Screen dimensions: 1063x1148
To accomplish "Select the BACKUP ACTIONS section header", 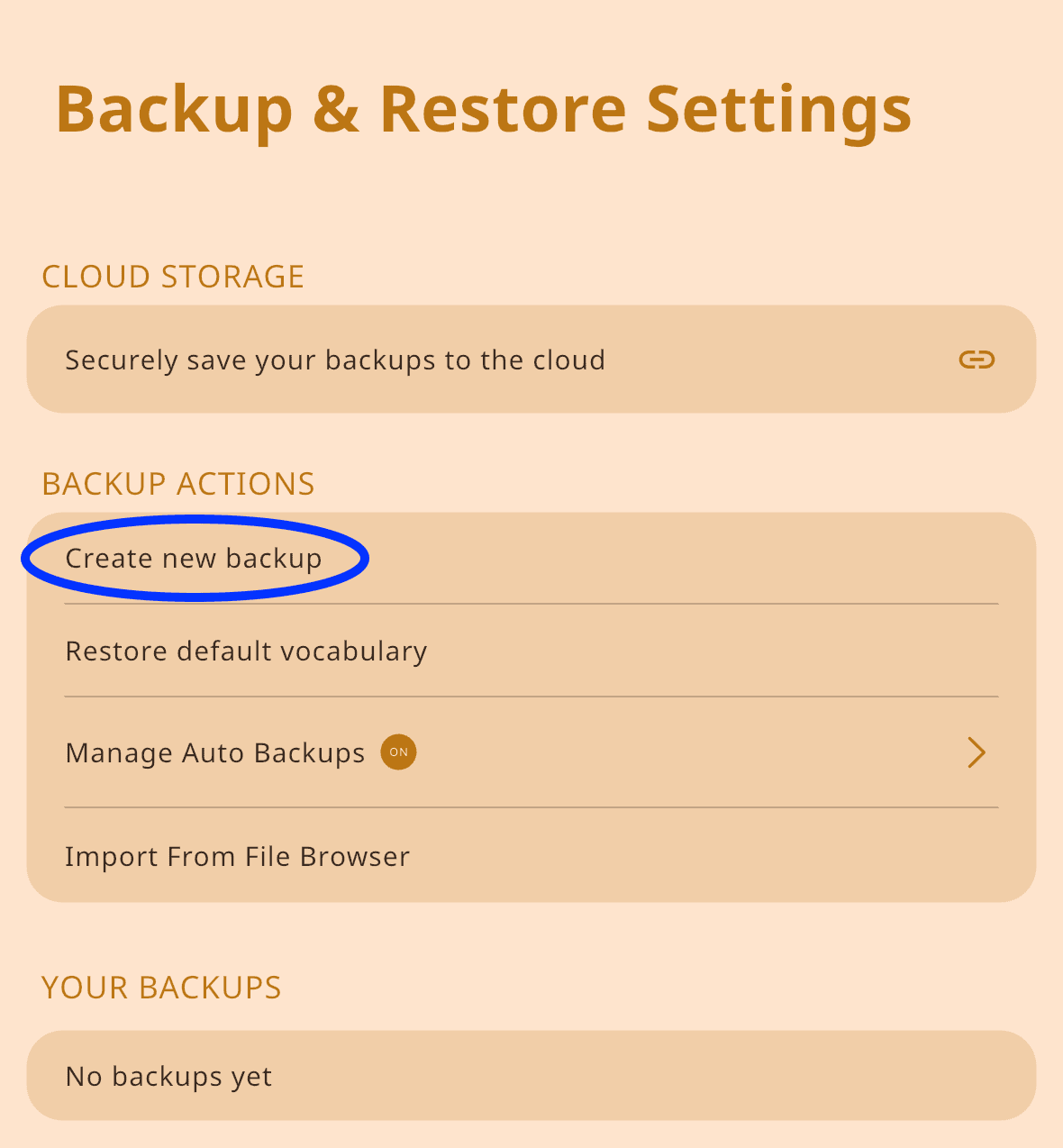I will tap(177, 484).
